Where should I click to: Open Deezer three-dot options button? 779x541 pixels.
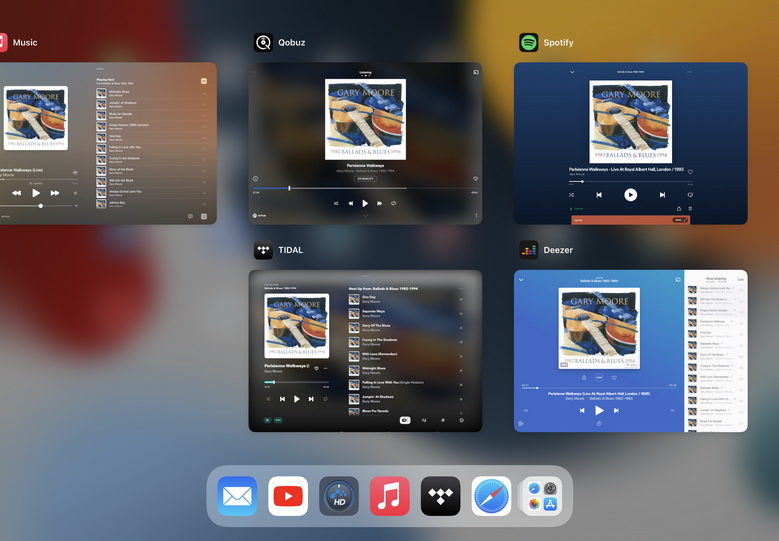599,378
